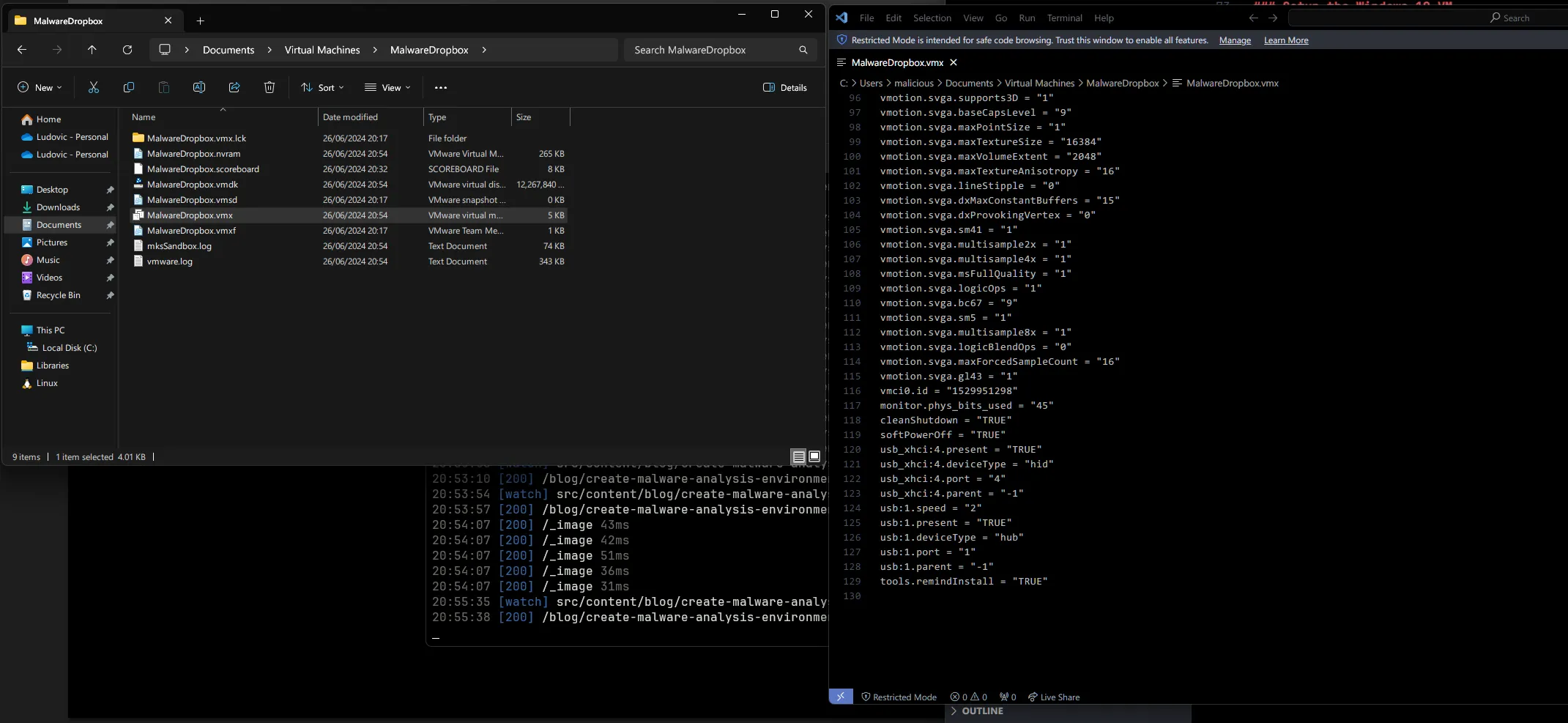This screenshot has height=723, width=1568.
Task: Open the remote window indicator in VS Code
Action: 840,697
